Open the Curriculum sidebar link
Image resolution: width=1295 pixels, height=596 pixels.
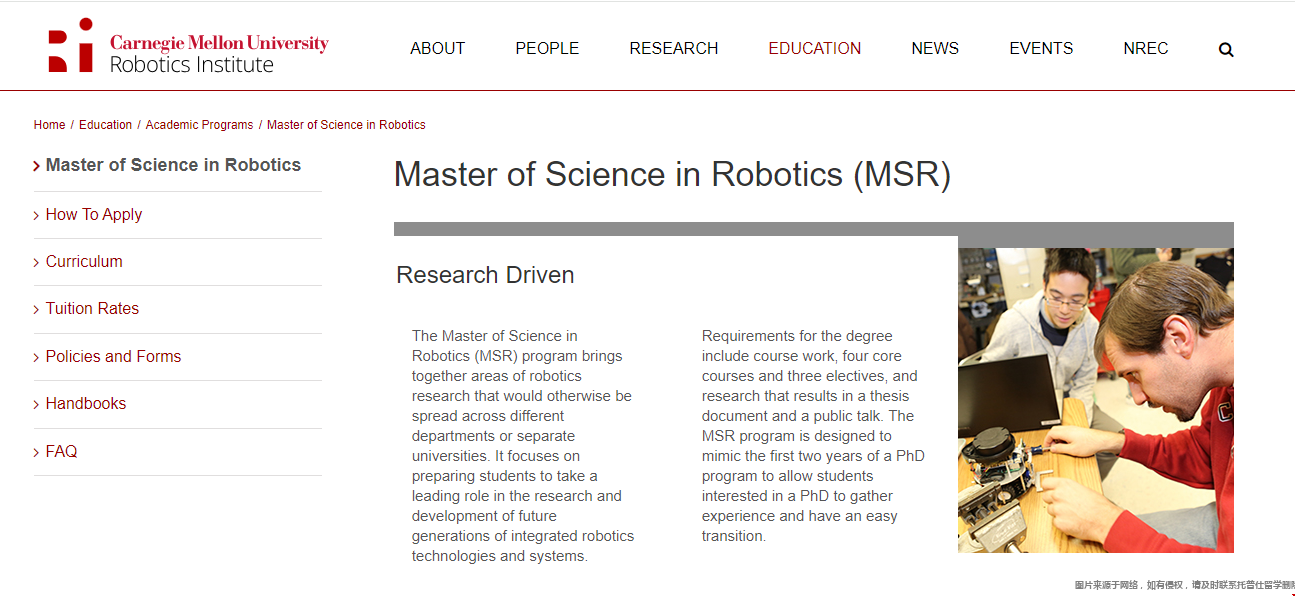84,261
